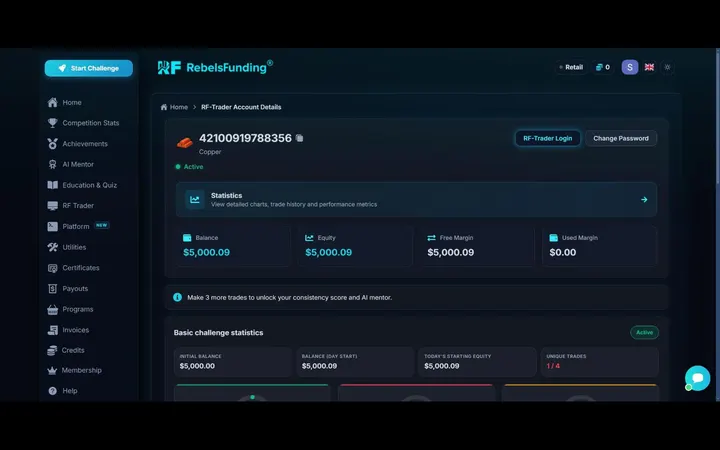Click the info icon beside trades notice
The height and width of the screenshot is (450, 720).
point(177,297)
